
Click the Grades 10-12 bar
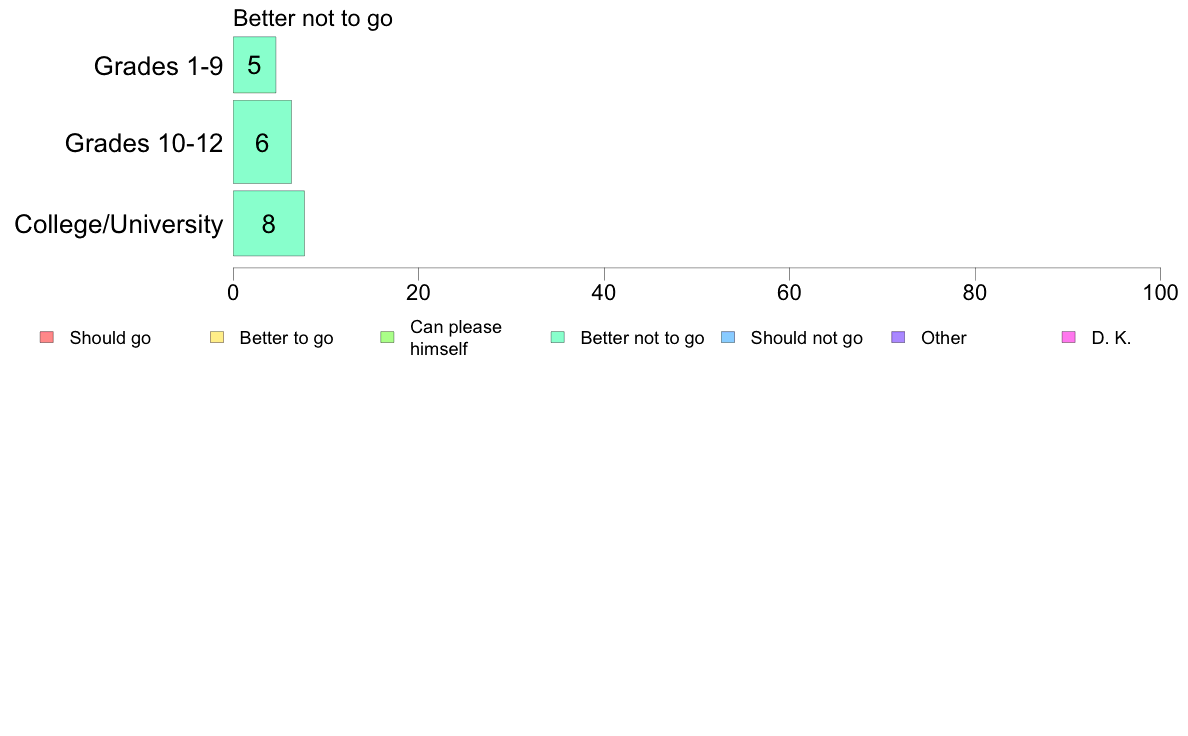[x=262, y=142]
